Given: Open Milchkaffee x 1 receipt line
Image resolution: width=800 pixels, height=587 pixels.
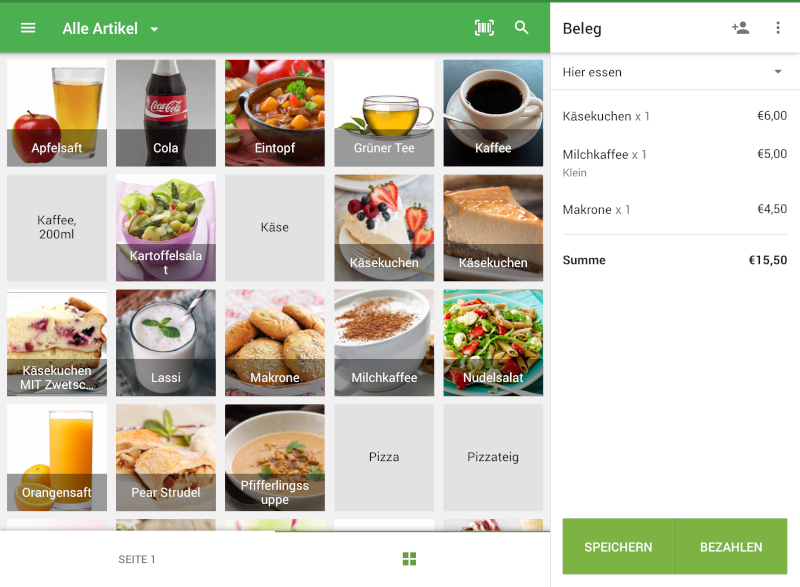Looking at the screenshot, I should [674, 163].
